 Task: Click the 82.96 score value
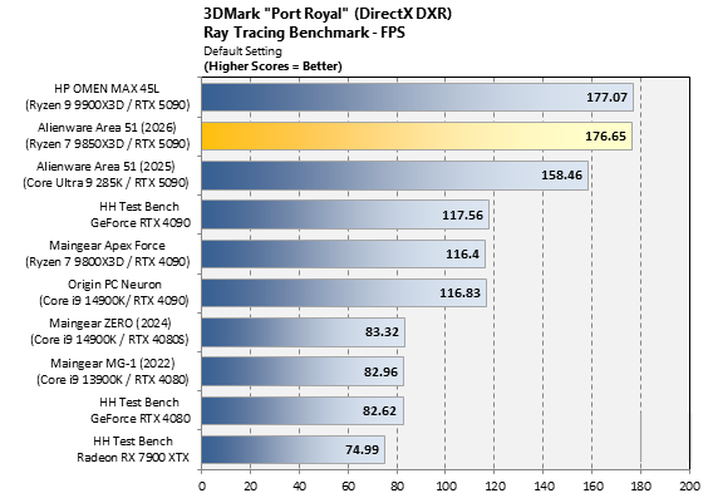pyautogui.click(x=381, y=372)
